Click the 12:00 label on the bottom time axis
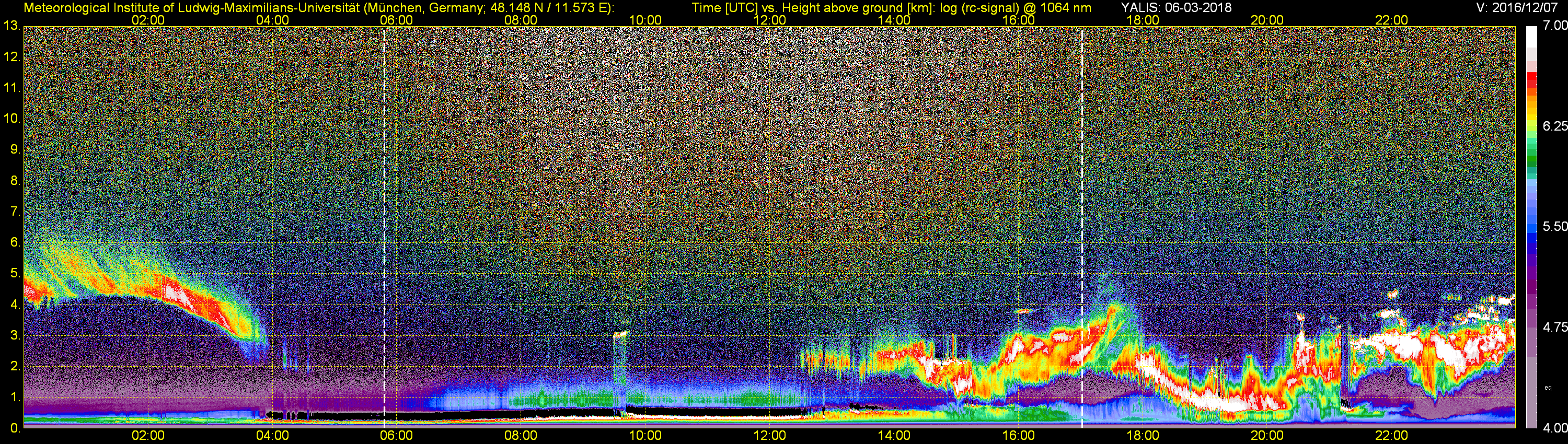This screenshot has height=444, width=1568. tap(769, 436)
